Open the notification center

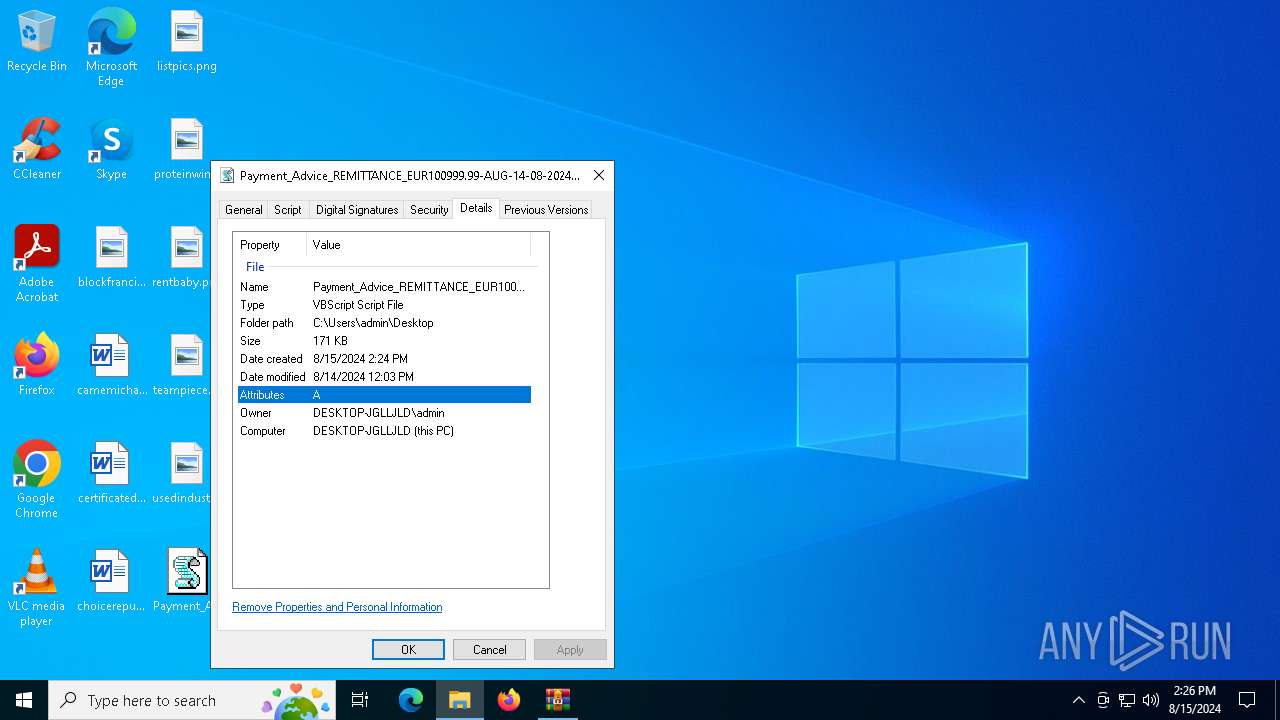coord(1247,700)
